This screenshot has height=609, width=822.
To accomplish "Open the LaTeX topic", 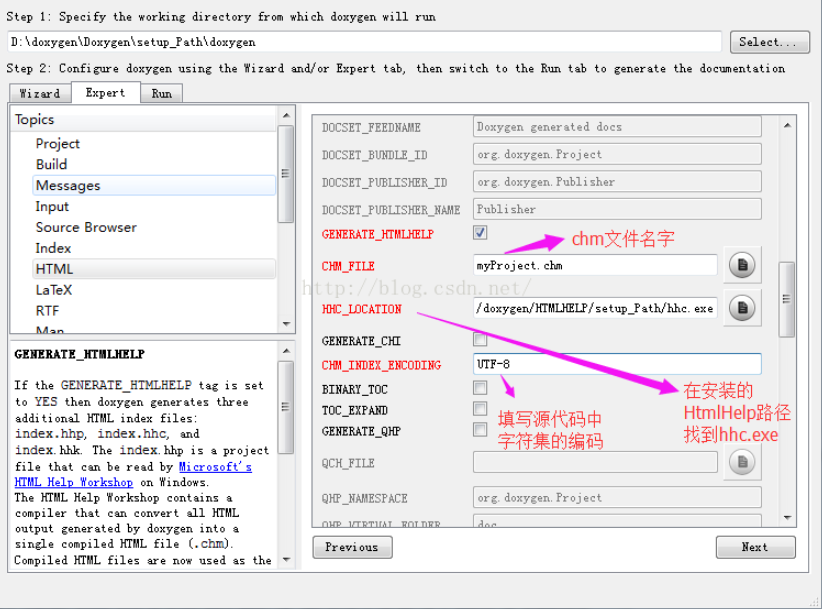I will point(53,290).
